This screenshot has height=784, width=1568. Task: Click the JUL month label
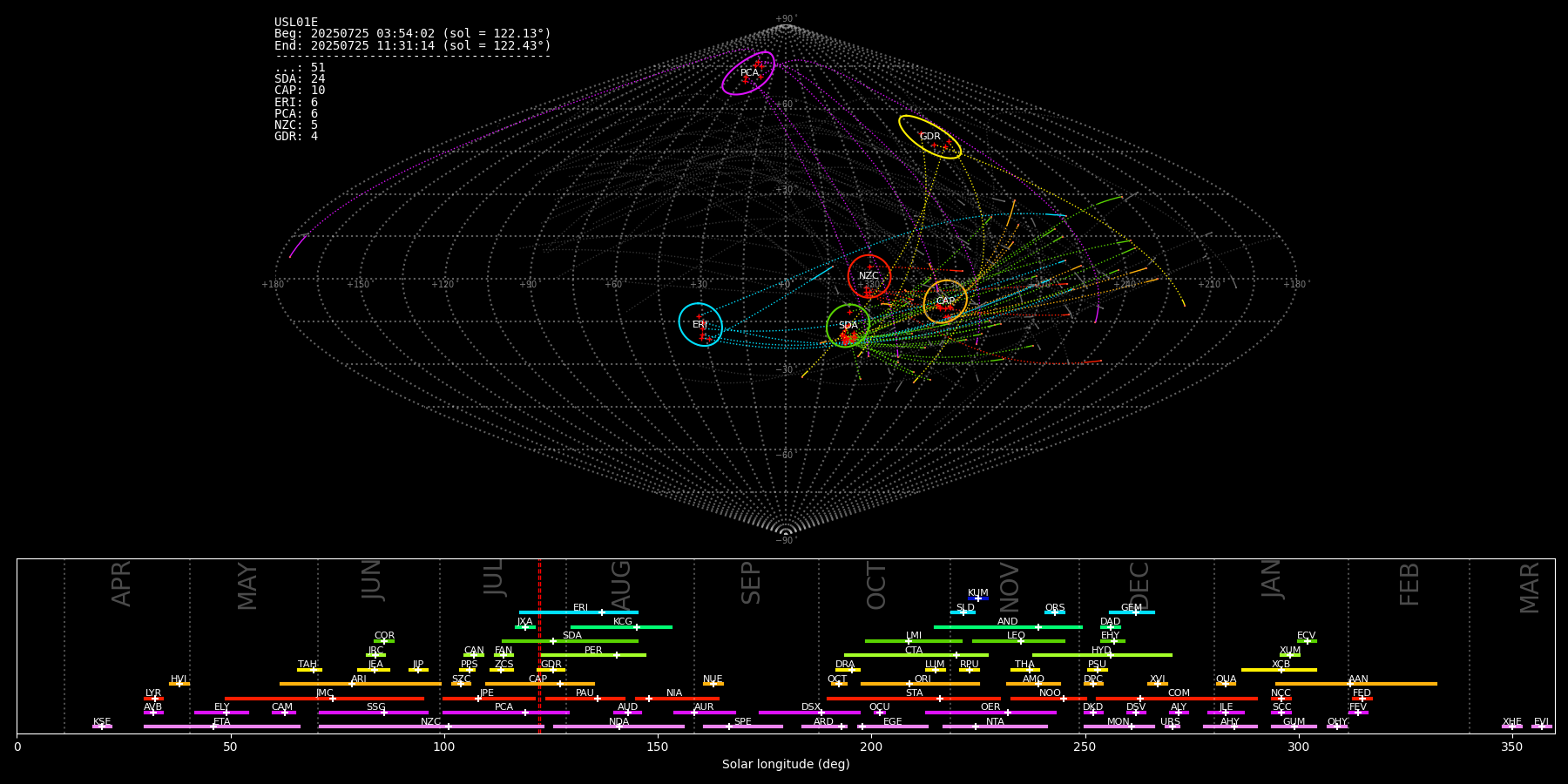[494, 578]
